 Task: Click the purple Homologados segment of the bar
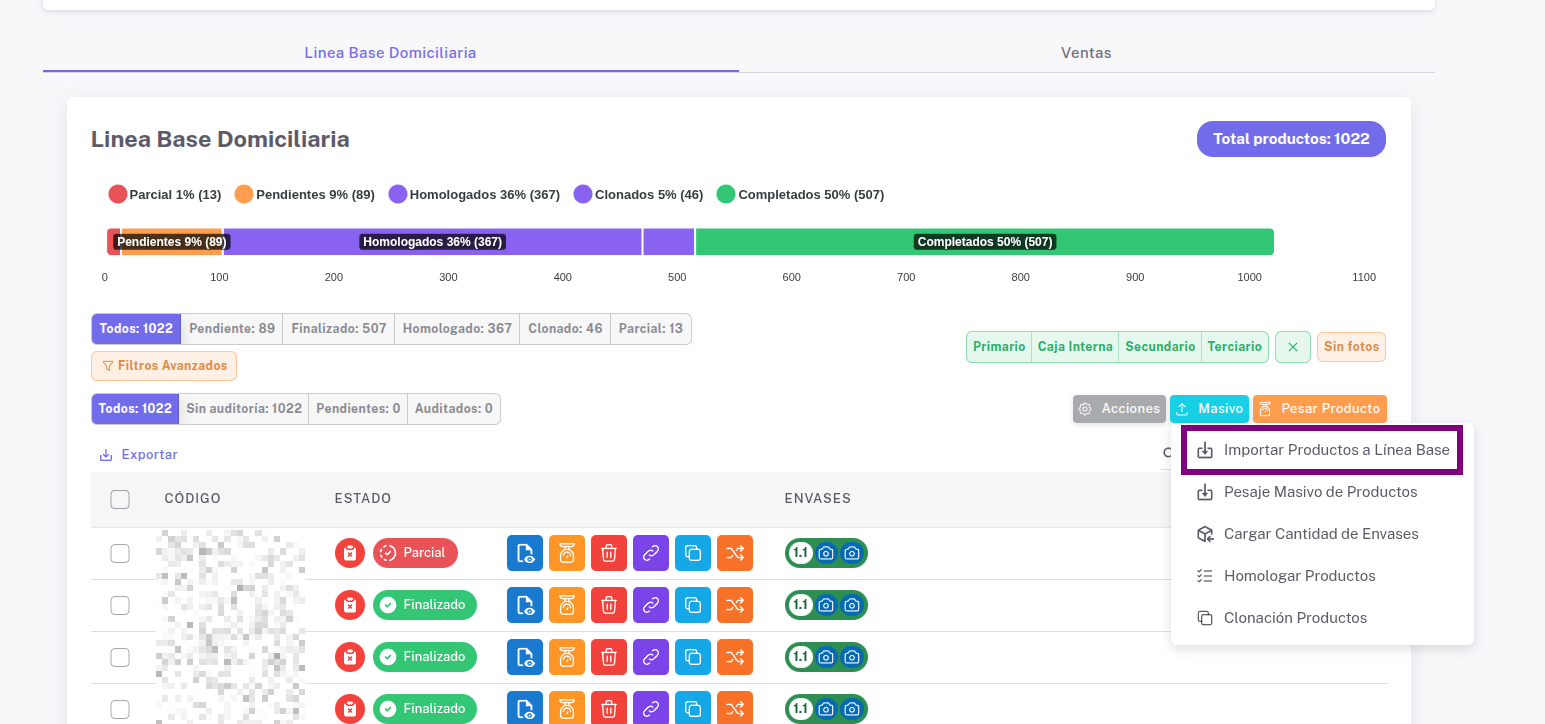point(432,242)
